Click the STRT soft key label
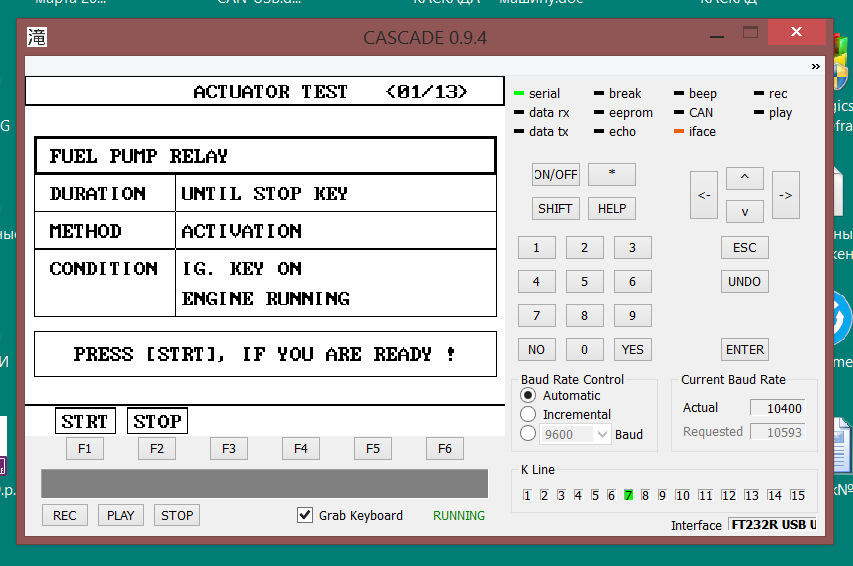 (85, 421)
